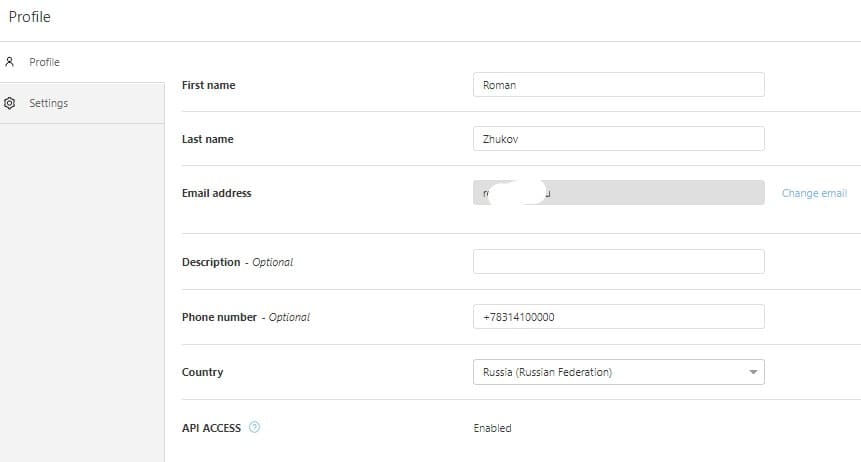
Task: Click the Country label text
Action: [203, 372]
